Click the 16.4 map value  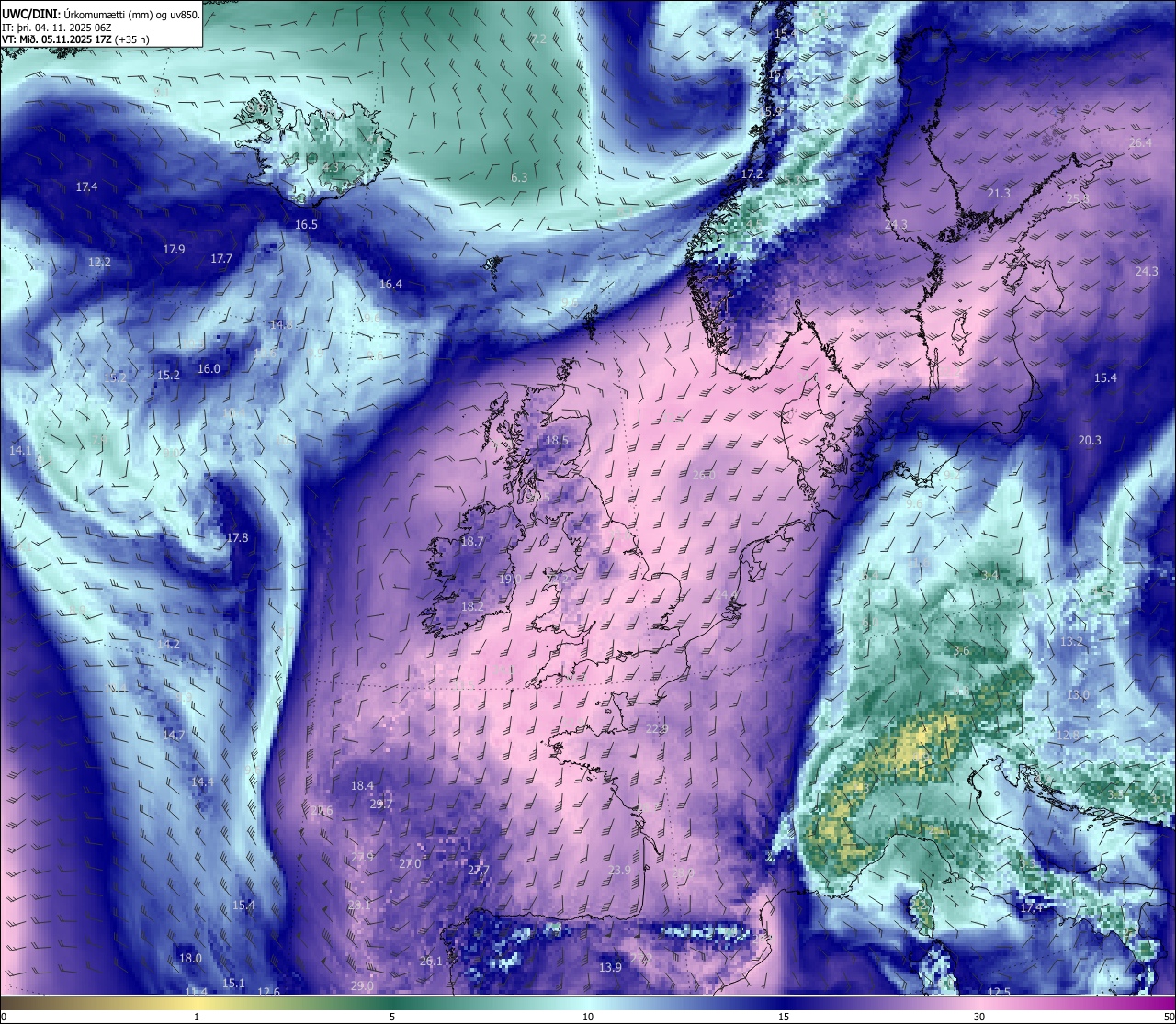click(x=390, y=284)
